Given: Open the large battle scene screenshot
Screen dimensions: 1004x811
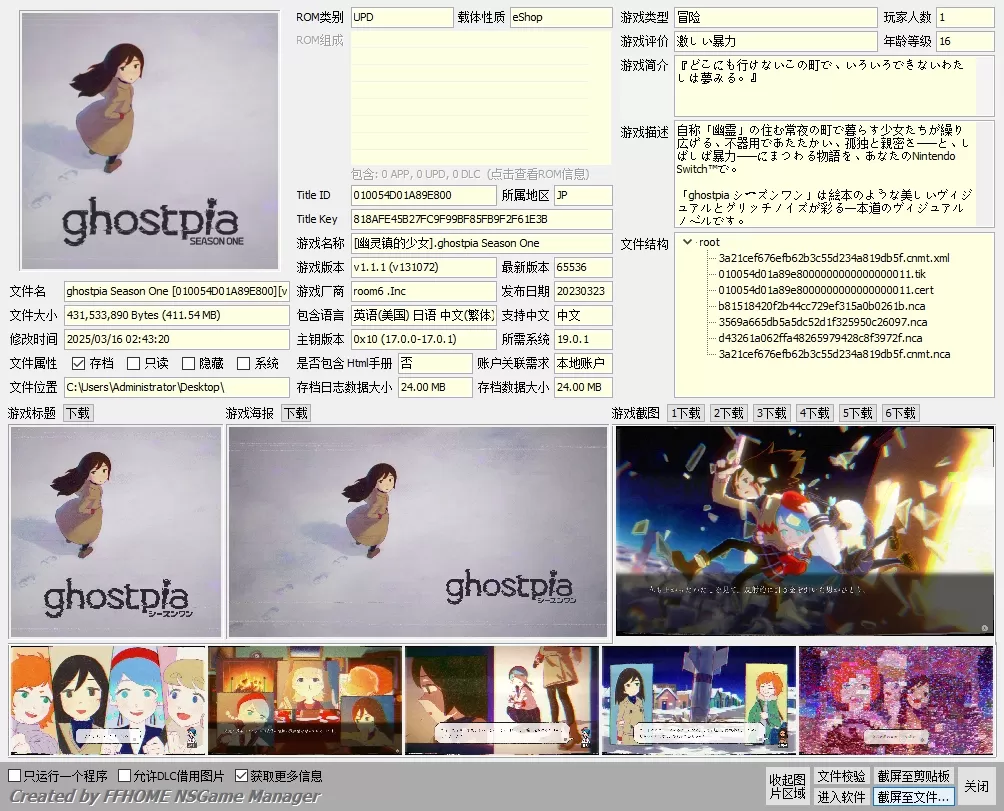Looking at the screenshot, I should 804,530.
